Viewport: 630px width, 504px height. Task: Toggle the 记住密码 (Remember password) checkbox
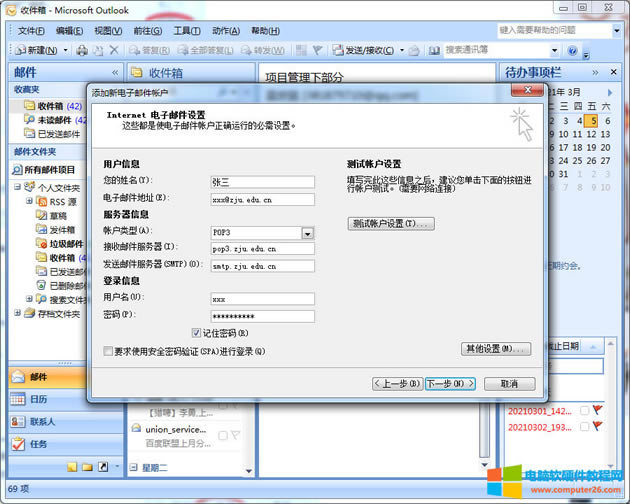196,333
